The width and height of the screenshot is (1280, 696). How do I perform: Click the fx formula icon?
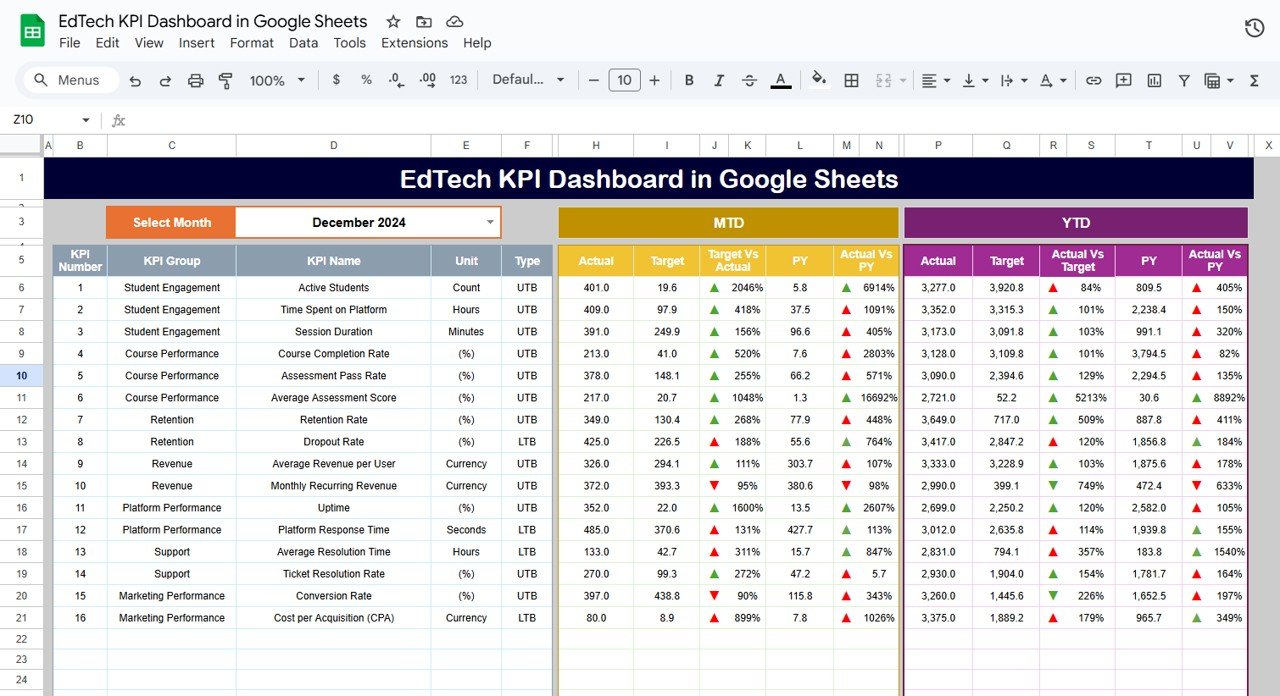118,120
